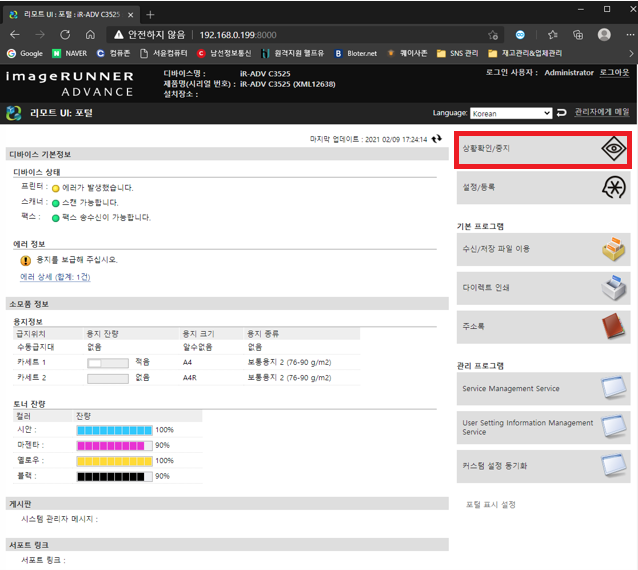Click the iR-ADV C3525 device name text
638x570 pixels.
coord(265,74)
